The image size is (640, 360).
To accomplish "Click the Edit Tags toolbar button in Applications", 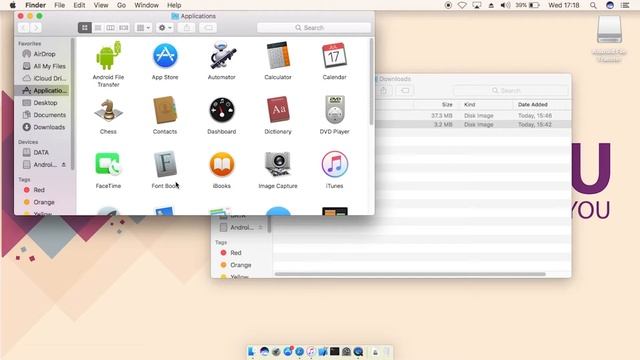I will pyautogui.click(x=208, y=28).
